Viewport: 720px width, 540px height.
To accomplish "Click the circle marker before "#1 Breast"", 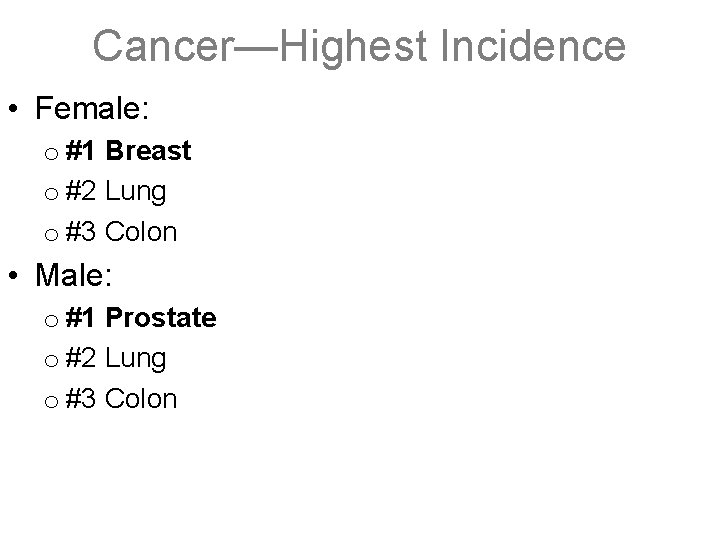I will click(49, 153).
